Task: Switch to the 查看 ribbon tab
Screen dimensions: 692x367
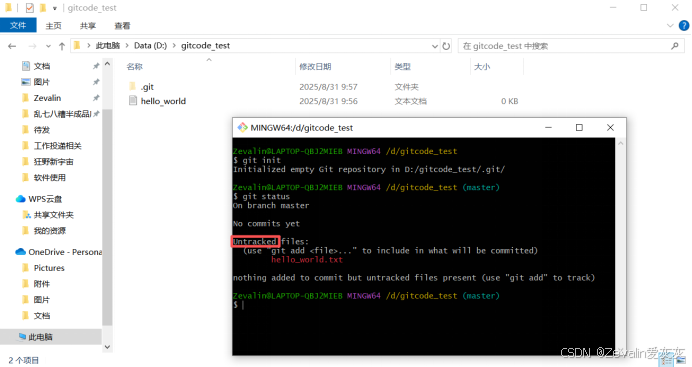Action: 122,26
